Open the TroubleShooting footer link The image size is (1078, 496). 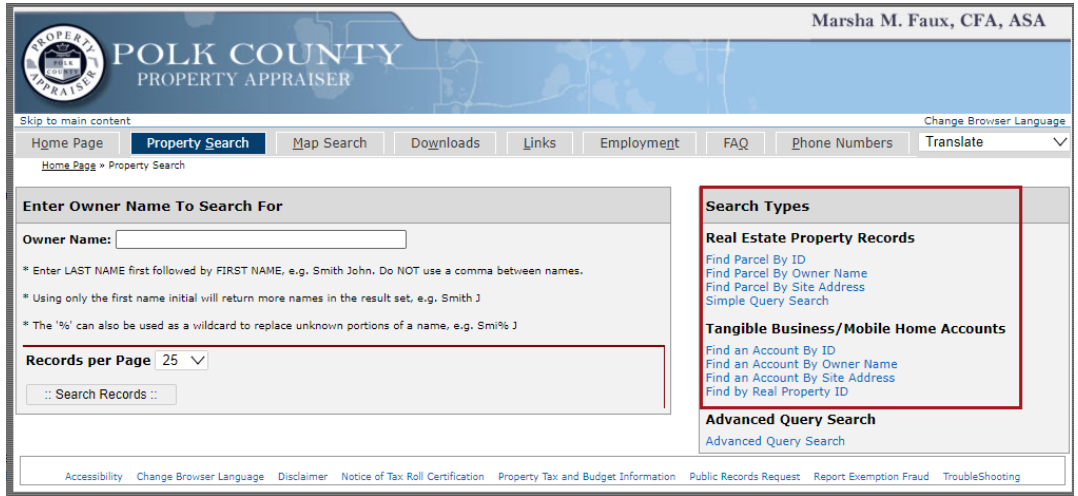tap(981, 476)
